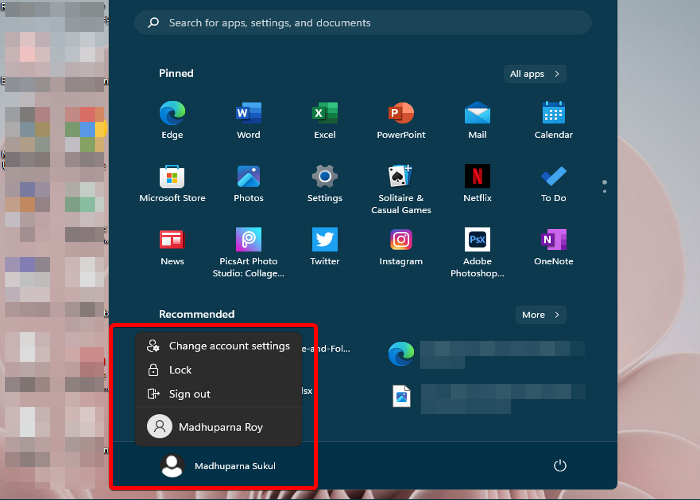Choose Change account settings
The height and width of the screenshot is (500, 700).
tap(218, 346)
